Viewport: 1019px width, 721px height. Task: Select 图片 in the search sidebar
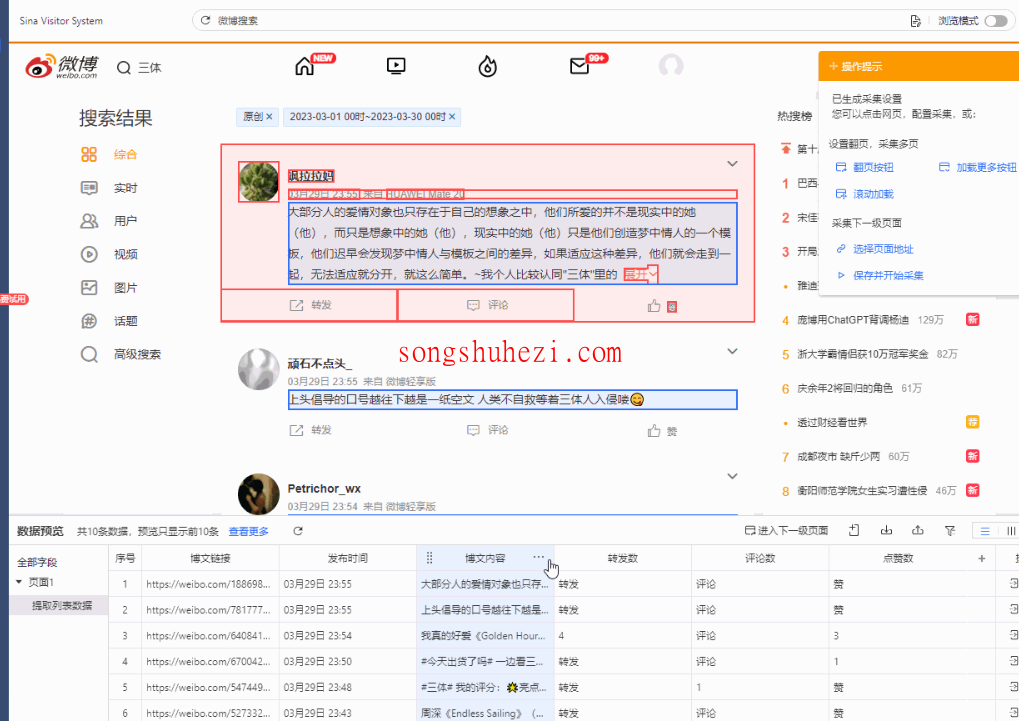[x=109, y=287]
